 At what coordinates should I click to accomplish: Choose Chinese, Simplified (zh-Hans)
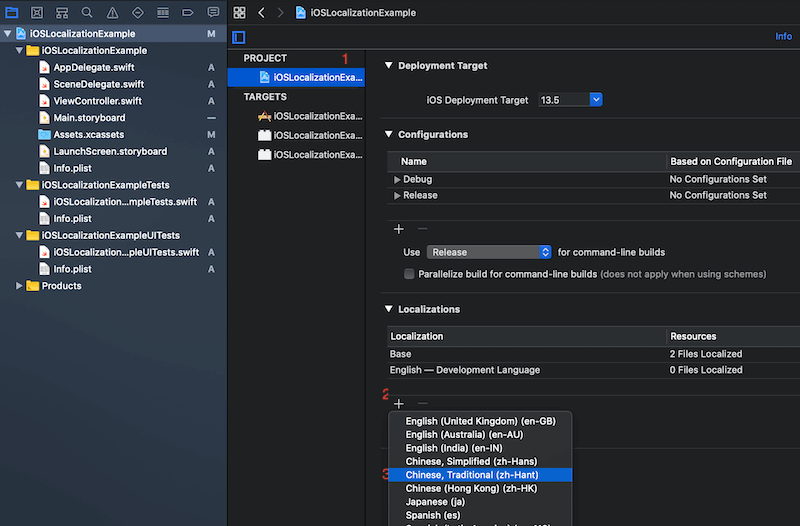(x=480, y=461)
